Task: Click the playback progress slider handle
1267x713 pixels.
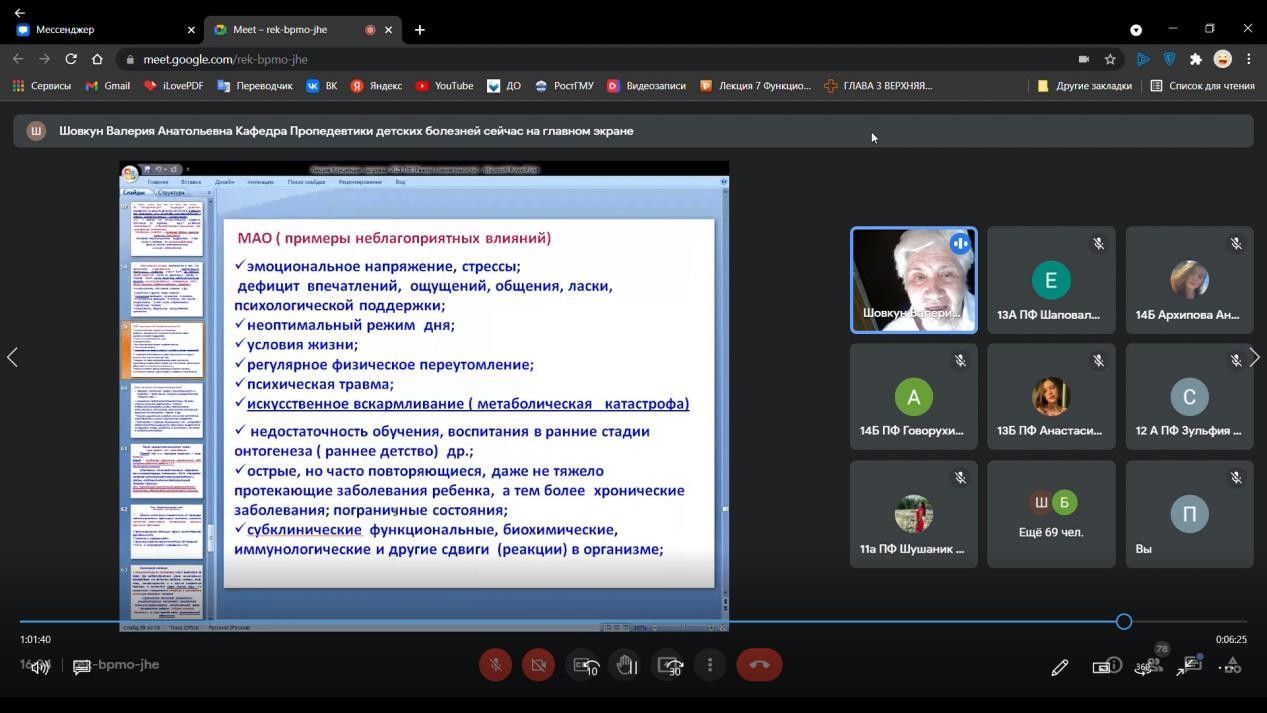Action: click(1124, 622)
